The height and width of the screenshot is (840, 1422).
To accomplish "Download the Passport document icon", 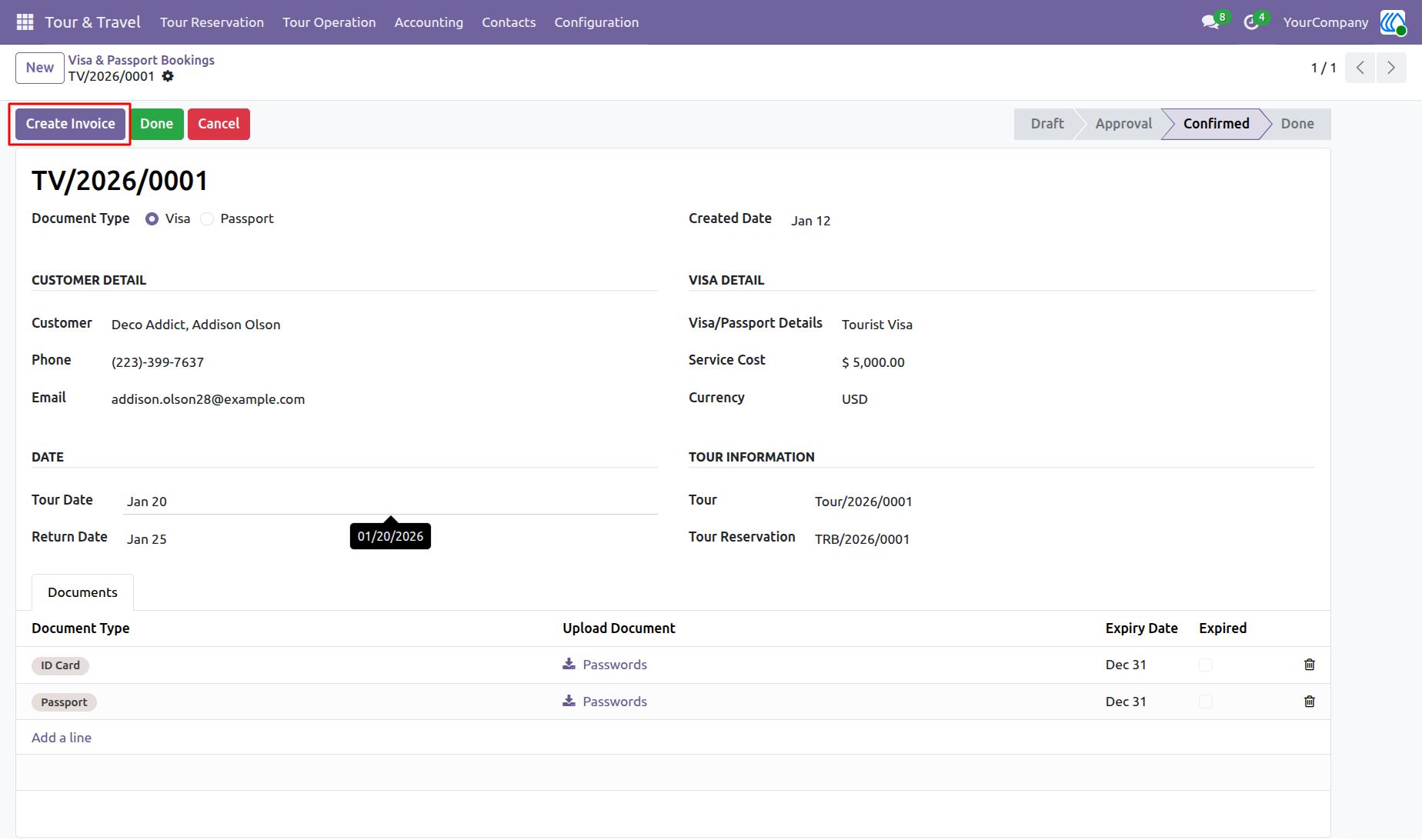I will click(x=569, y=701).
